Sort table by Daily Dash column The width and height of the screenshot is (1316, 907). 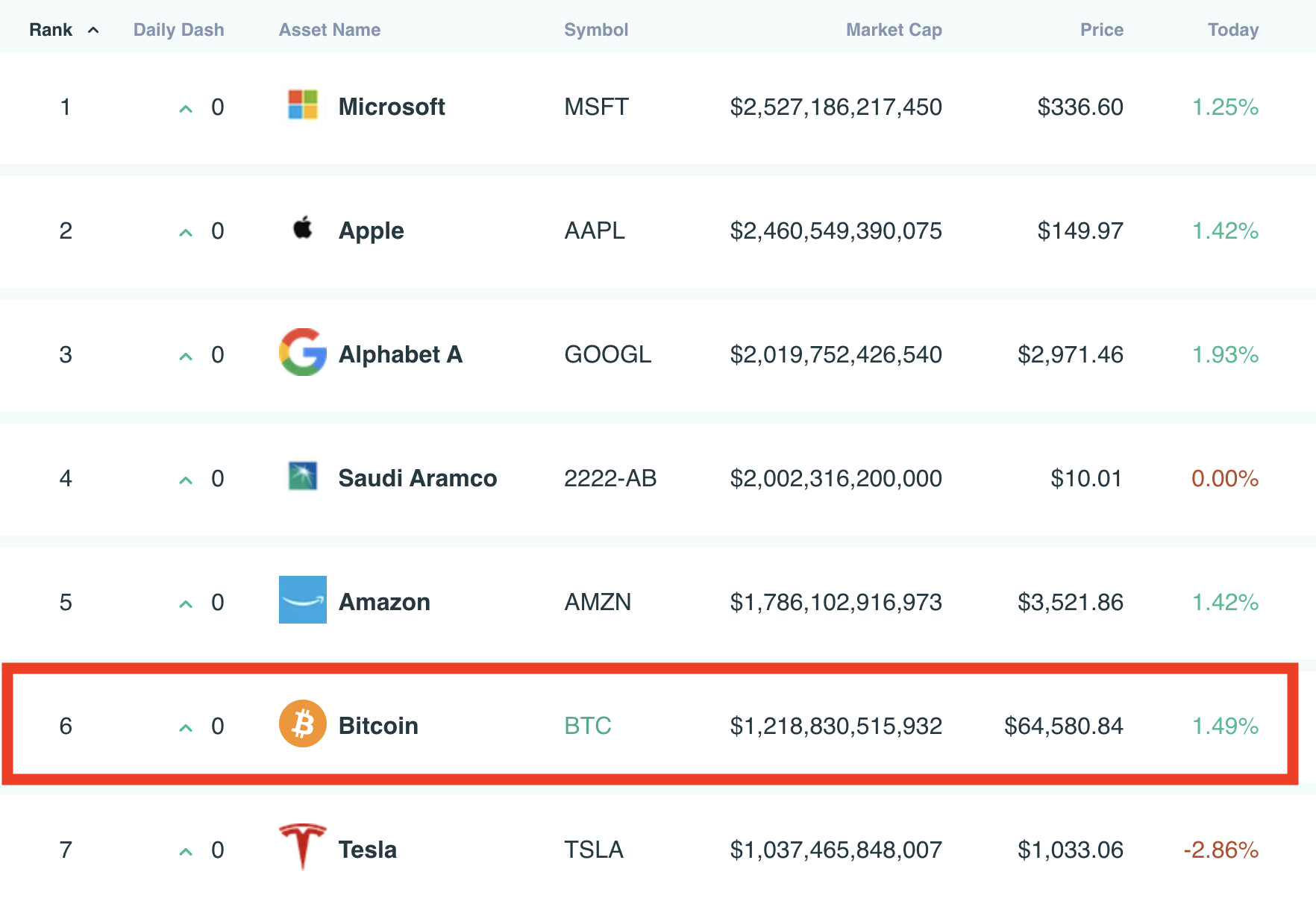[179, 30]
